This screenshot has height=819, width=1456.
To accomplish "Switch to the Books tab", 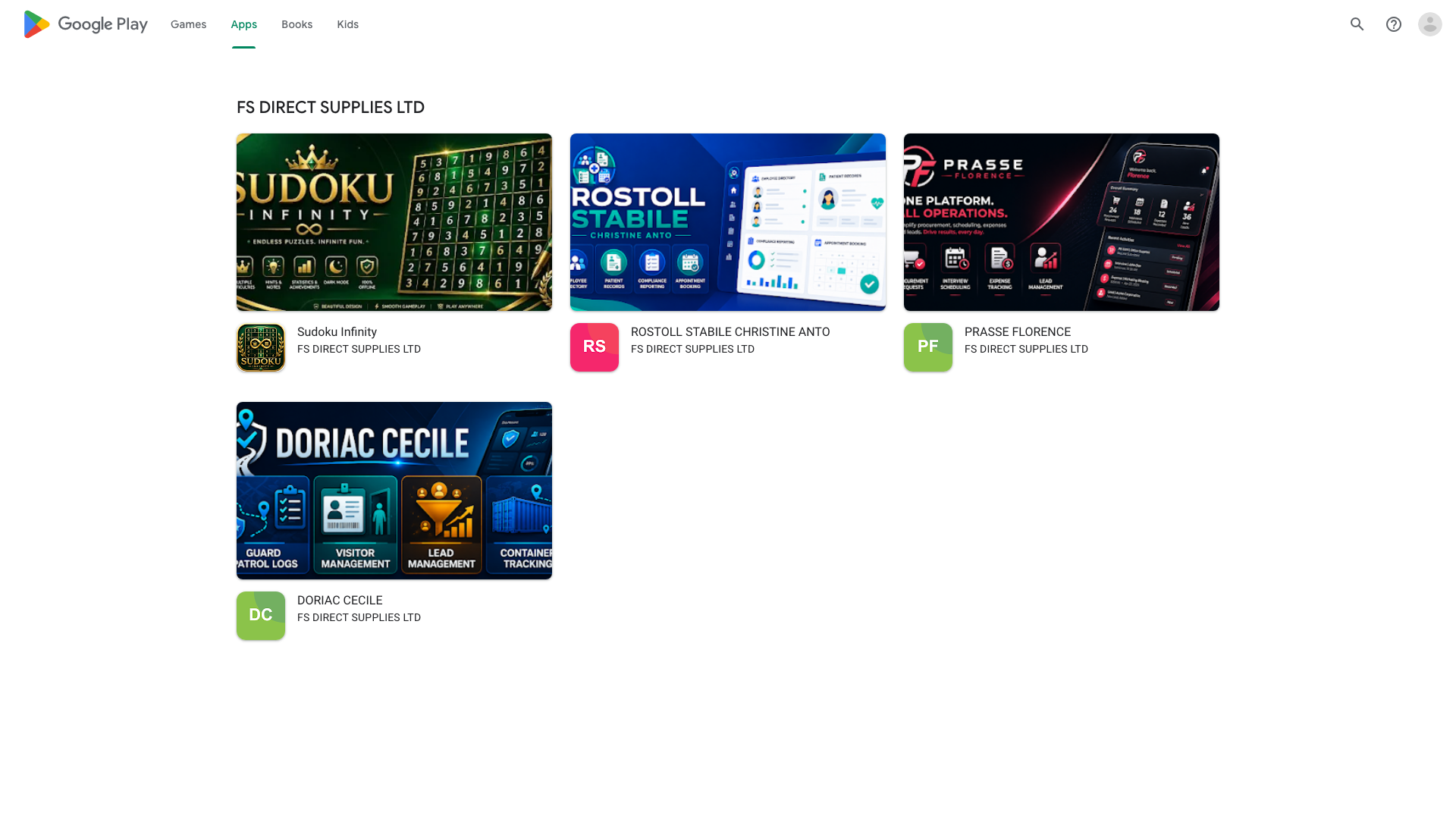I will (x=297, y=24).
